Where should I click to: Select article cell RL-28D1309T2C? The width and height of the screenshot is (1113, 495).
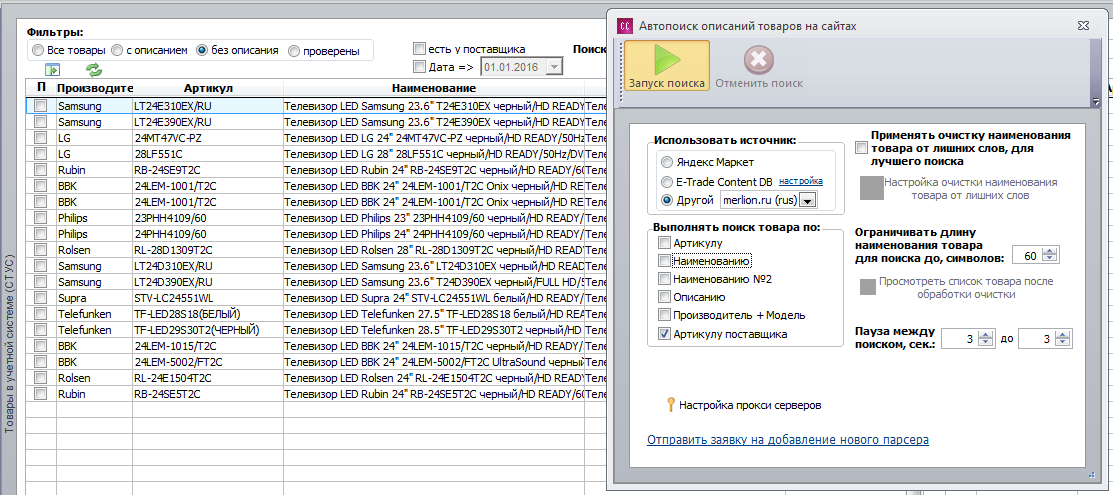point(208,250)
